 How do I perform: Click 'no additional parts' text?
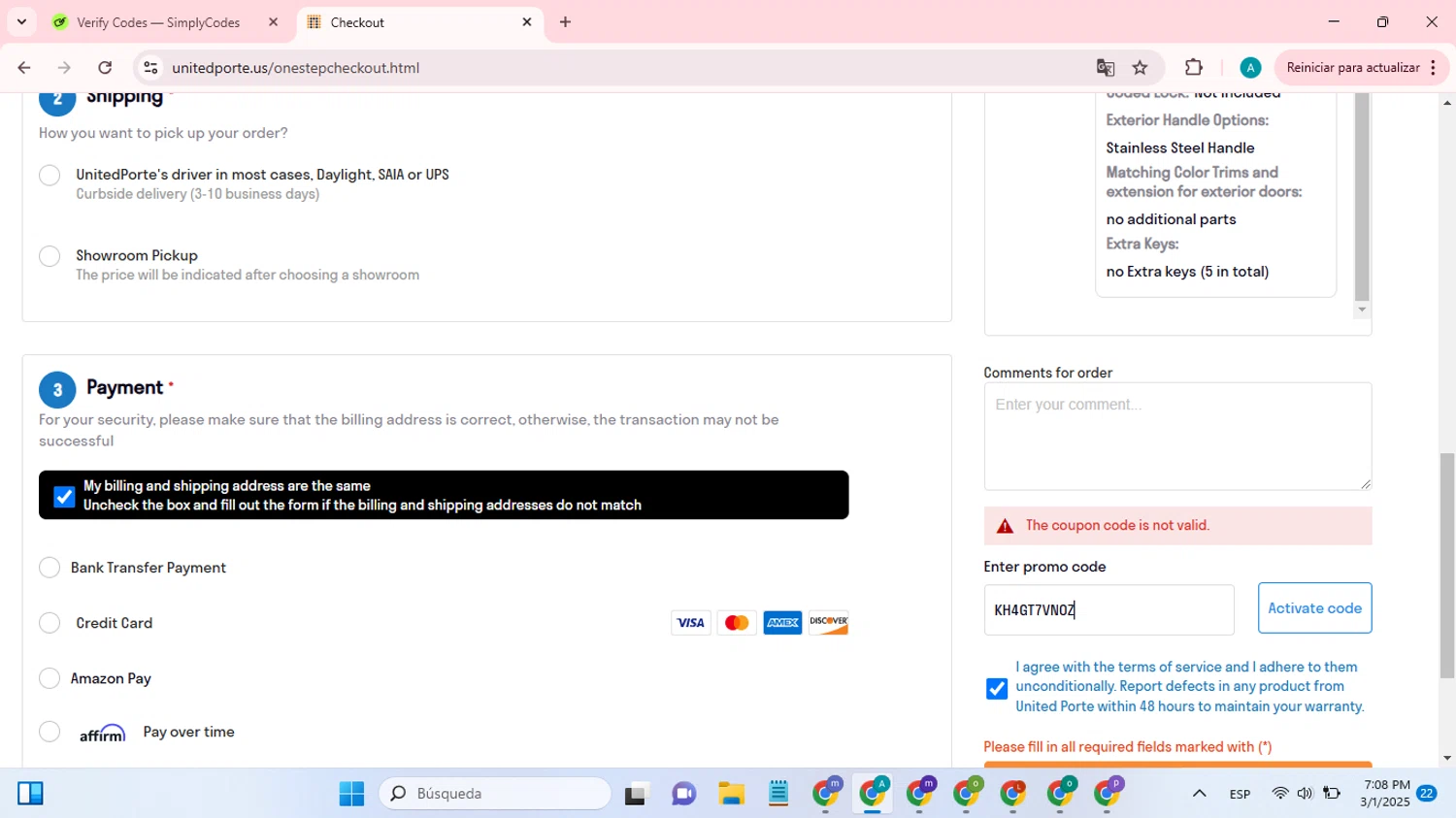[1171, 219]
